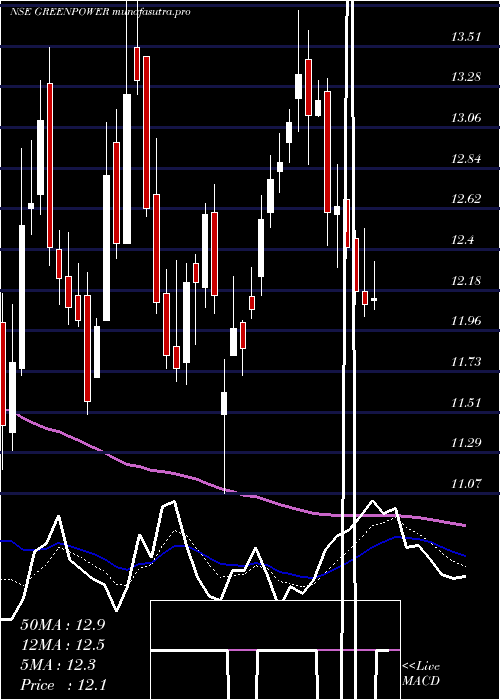Click the 11.07 price axis label
The height and width of the screenshot is (700, 500).
click(x=466, y=483)
